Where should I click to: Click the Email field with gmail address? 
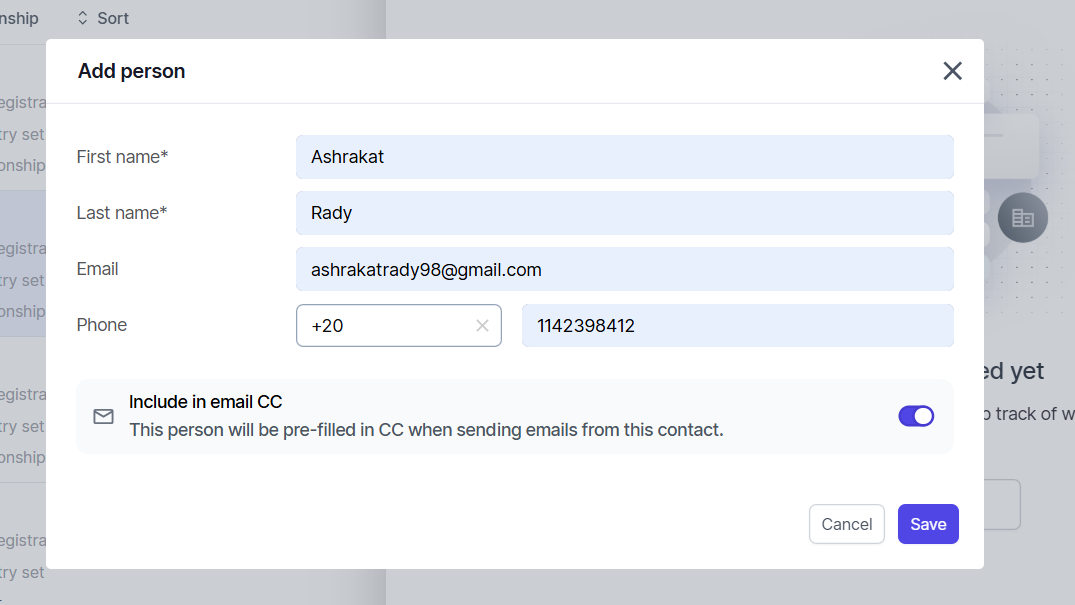(625, 270)
